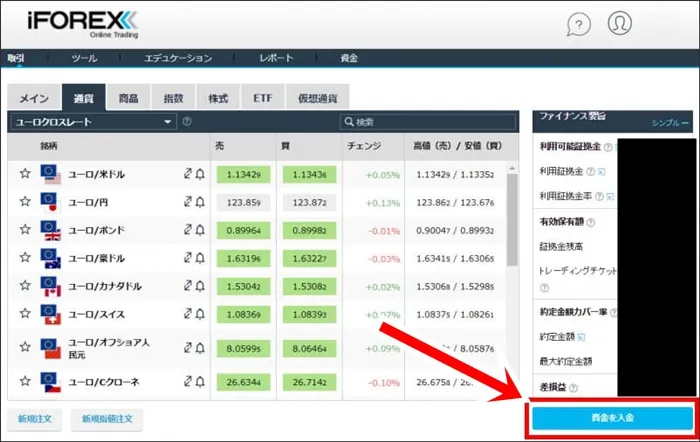The height and width of the screenshot is (442, 700).
Task: Open chart icon for ユーロ/米ドル
Action: [x=188, y=174]
